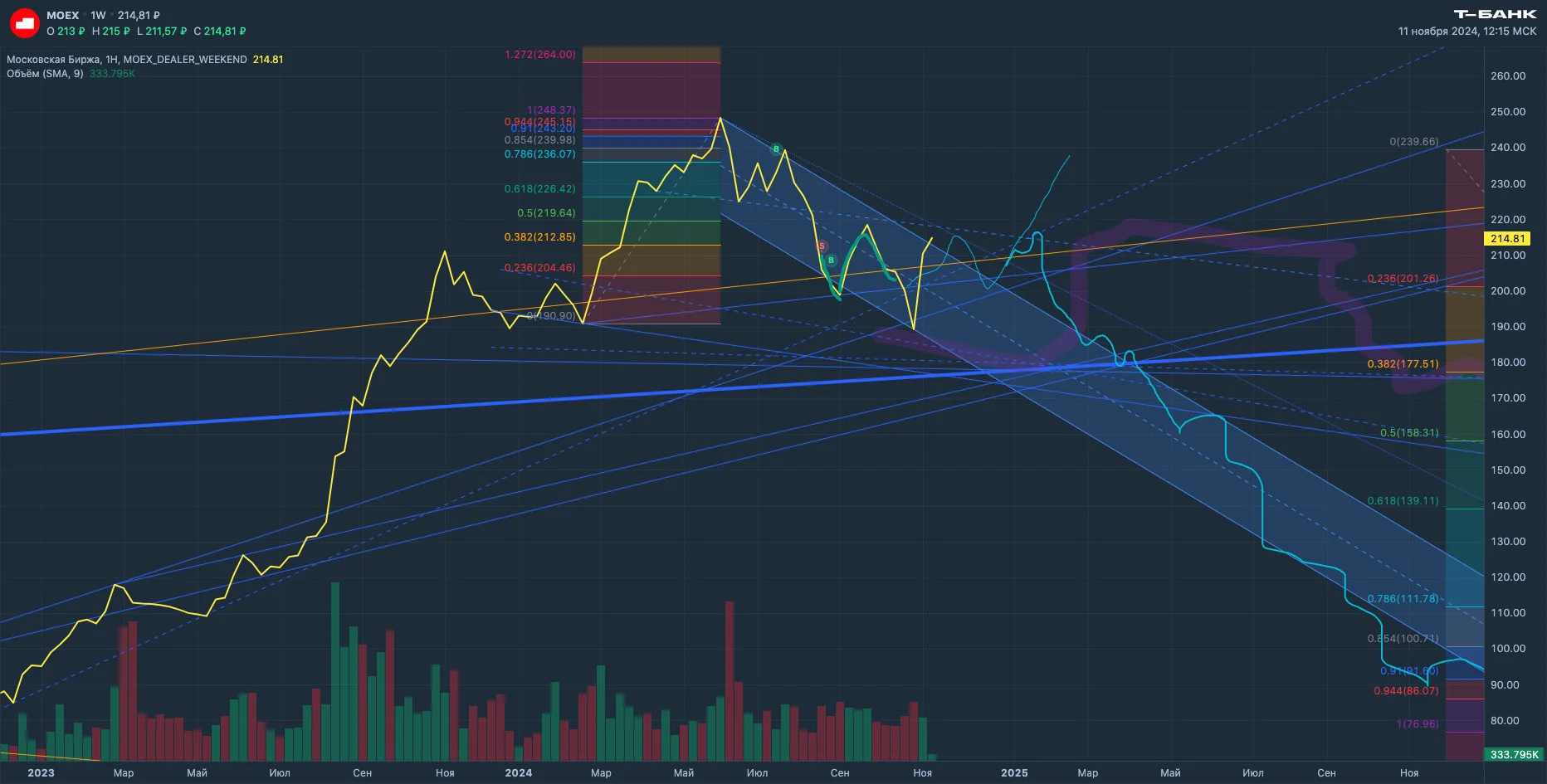The height and width of the screenshot is (784, 1547).
Task: Click the yellow 214.81 current price tag on the axis
Action: 1507,239
